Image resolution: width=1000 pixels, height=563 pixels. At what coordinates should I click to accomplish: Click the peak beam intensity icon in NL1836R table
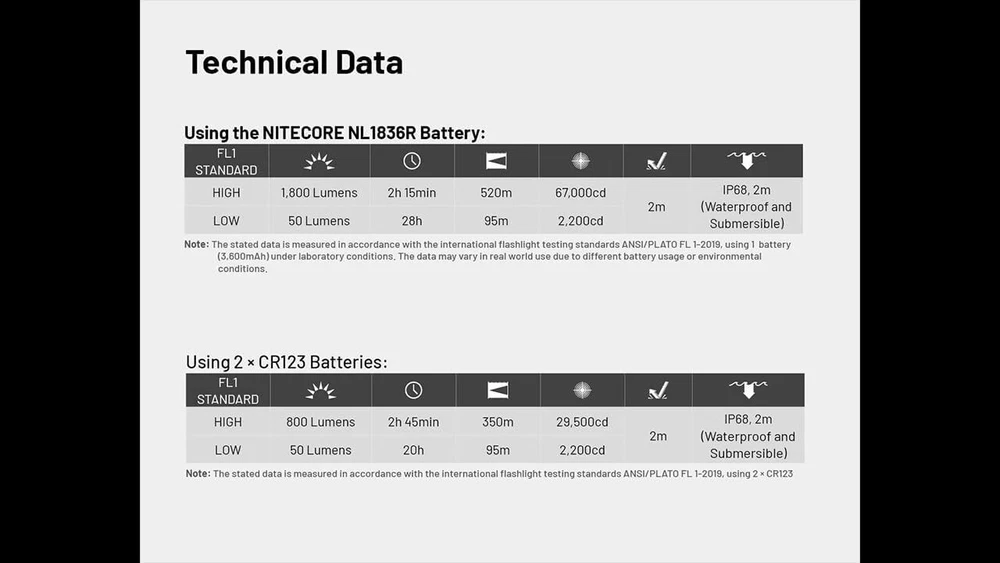coord(580,161)
